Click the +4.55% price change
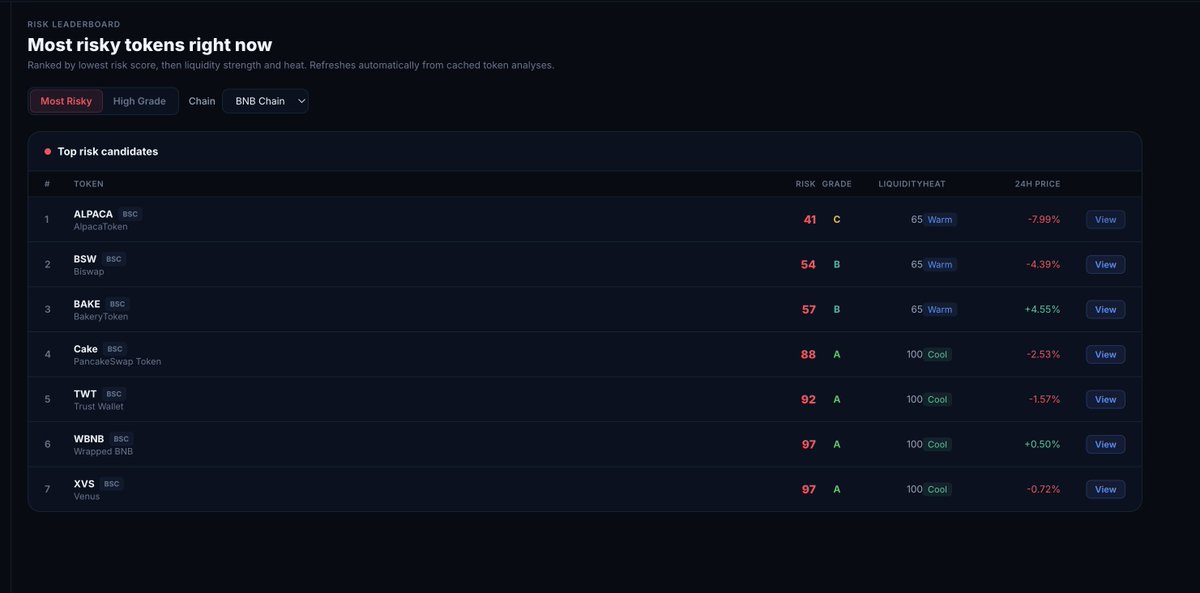This screenshot has width=1200, height=593. 1042,310
